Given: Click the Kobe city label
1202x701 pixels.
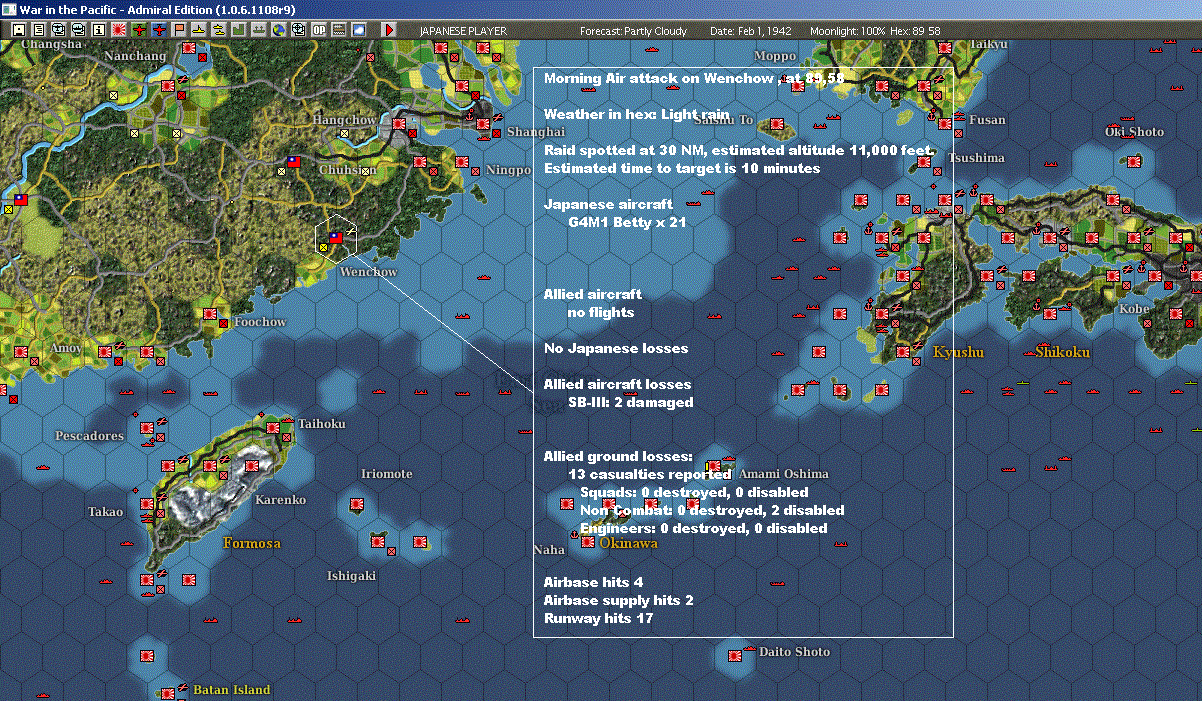Looking at the screenshot, I should click(x=1134, y=309).
